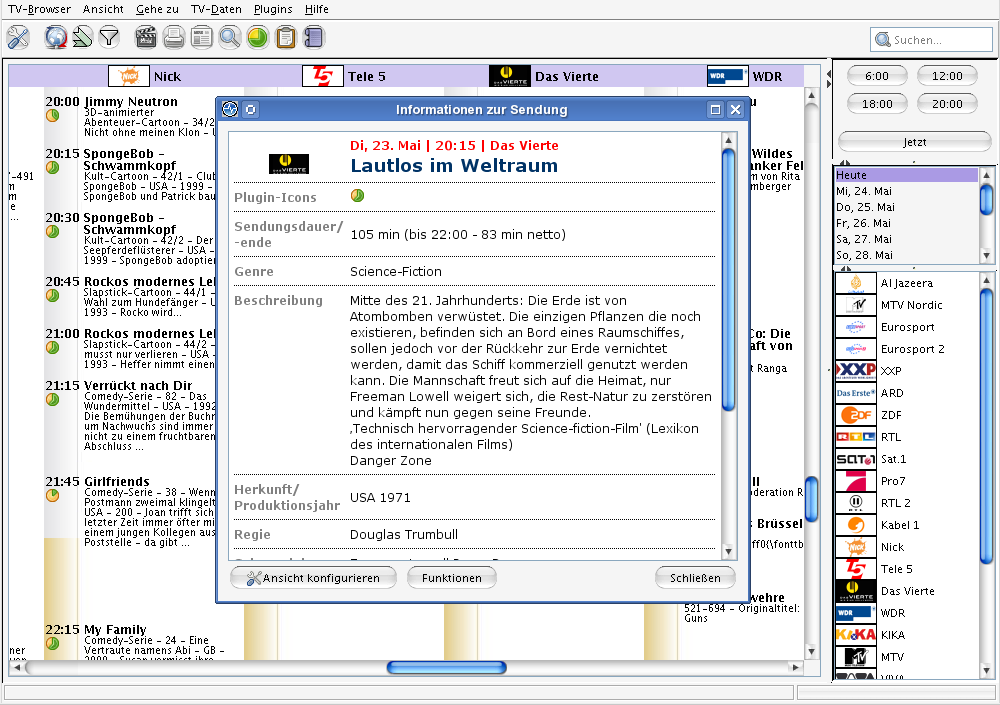1000x705 pixels.
Task: Open the TV-Browser menu
Action: click(40, 9)
